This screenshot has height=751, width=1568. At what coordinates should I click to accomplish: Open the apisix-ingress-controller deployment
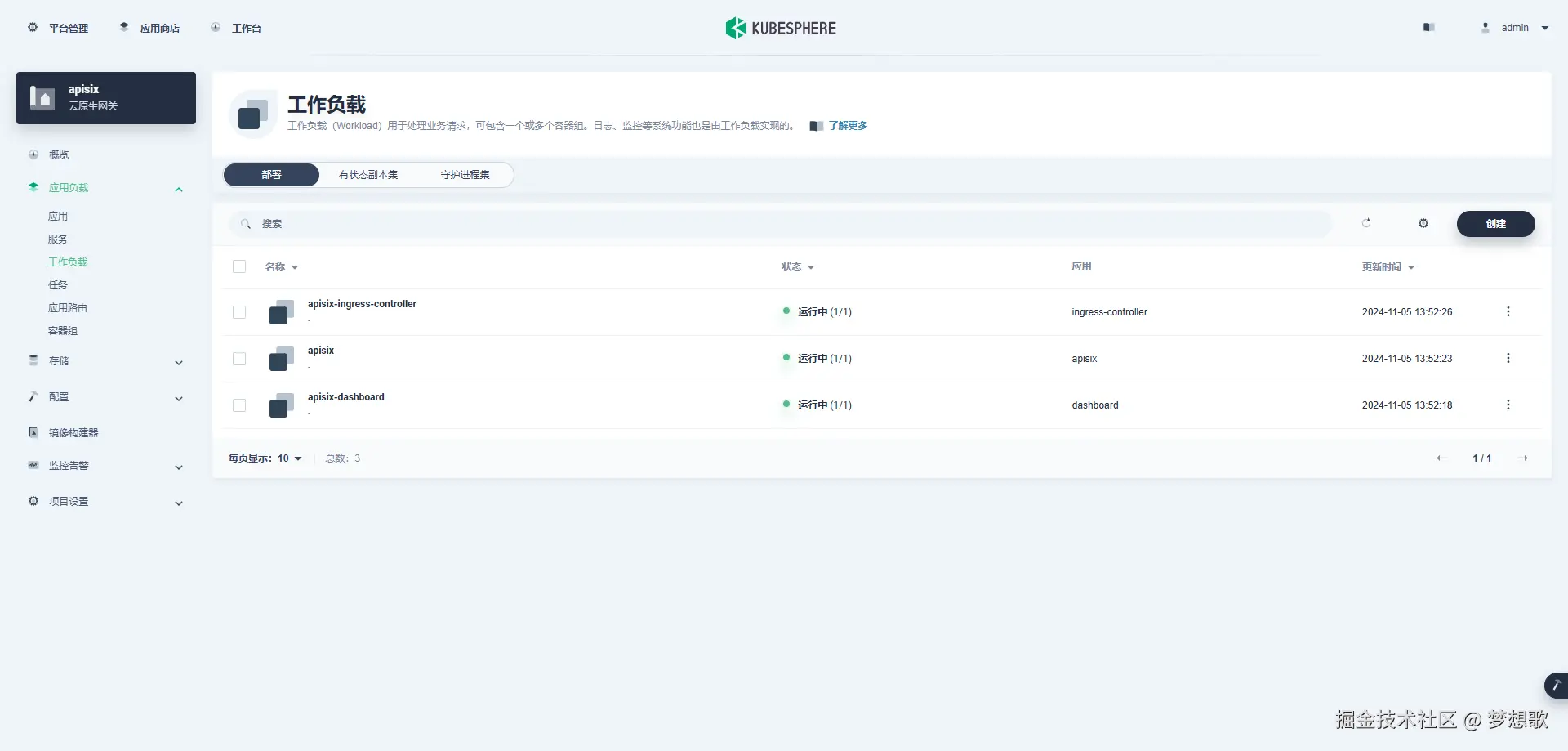coord(362,304)
